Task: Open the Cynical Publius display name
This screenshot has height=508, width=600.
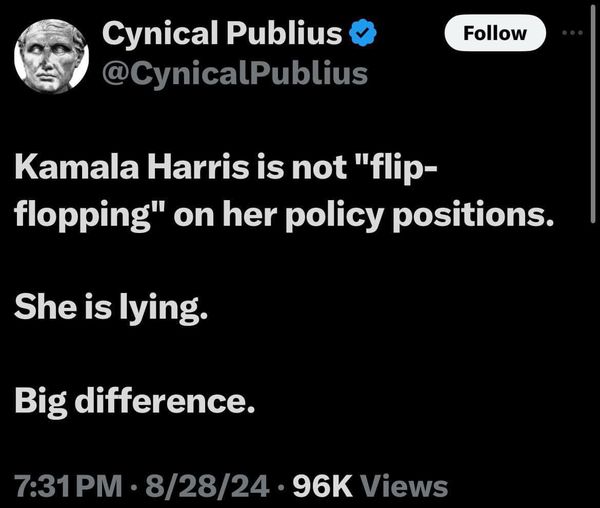Action: click(222, 33)
